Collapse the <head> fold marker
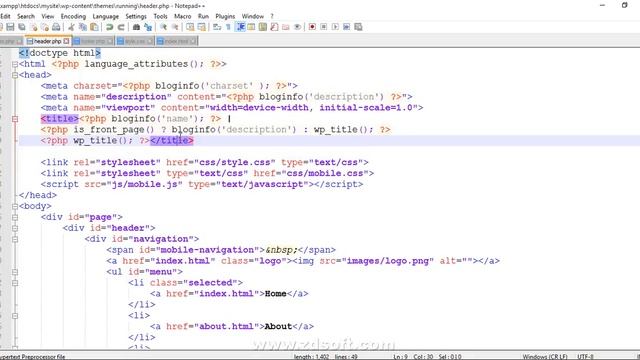The image size is (640, 360). tap(15, 75)
